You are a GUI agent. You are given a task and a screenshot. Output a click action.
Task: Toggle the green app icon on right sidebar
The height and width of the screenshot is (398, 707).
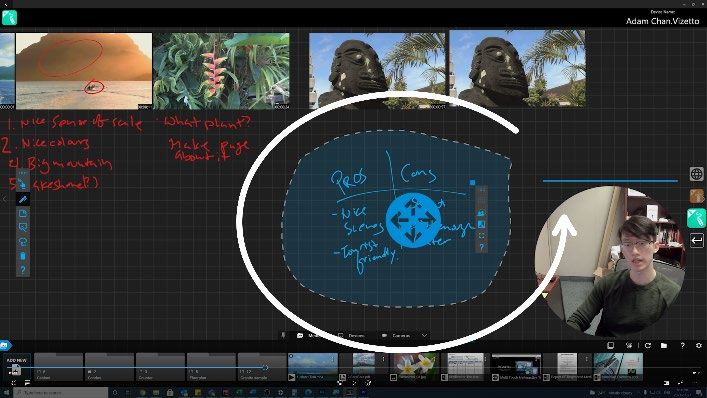[x=696, y=218]
